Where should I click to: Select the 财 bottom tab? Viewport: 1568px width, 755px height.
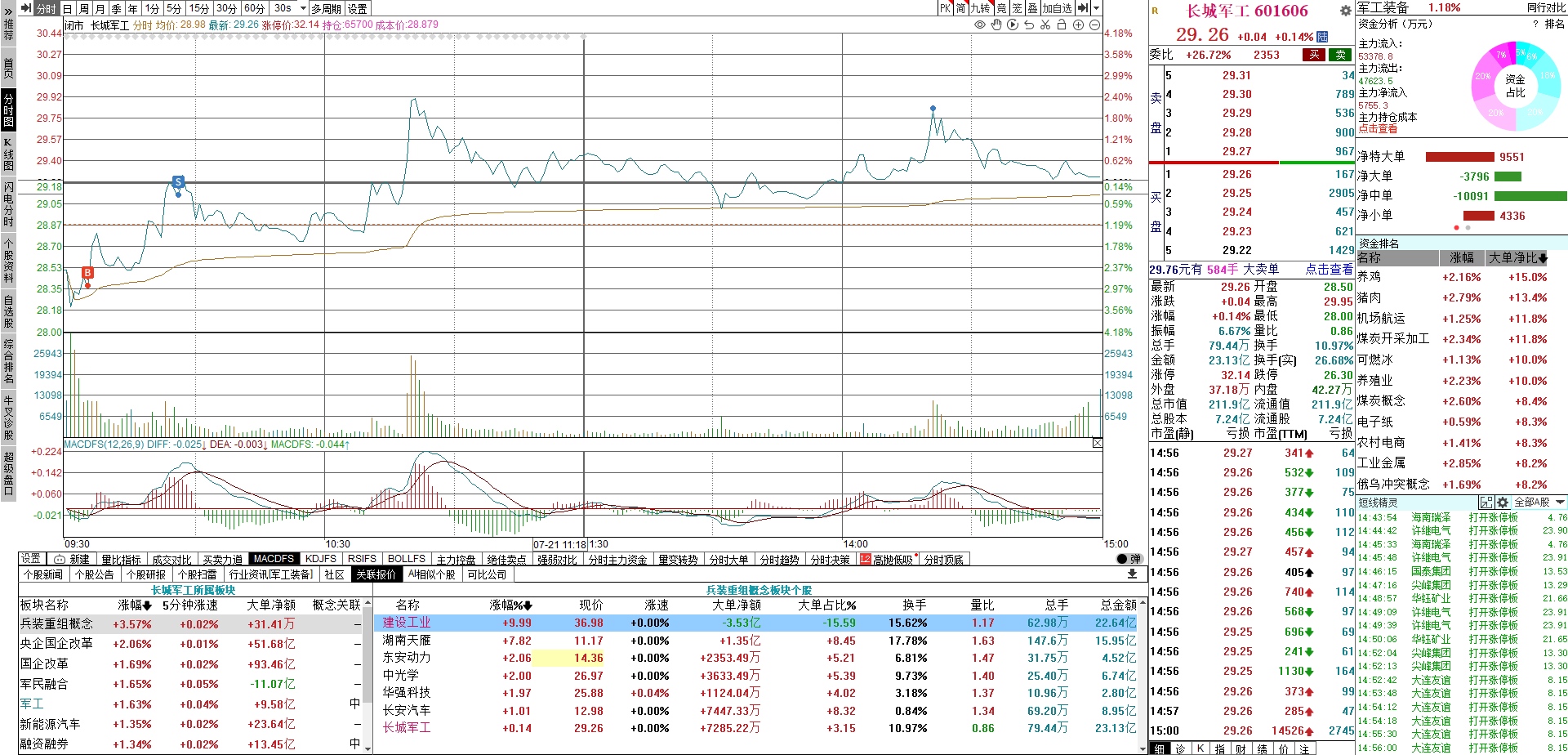[x=1241, y=748]
